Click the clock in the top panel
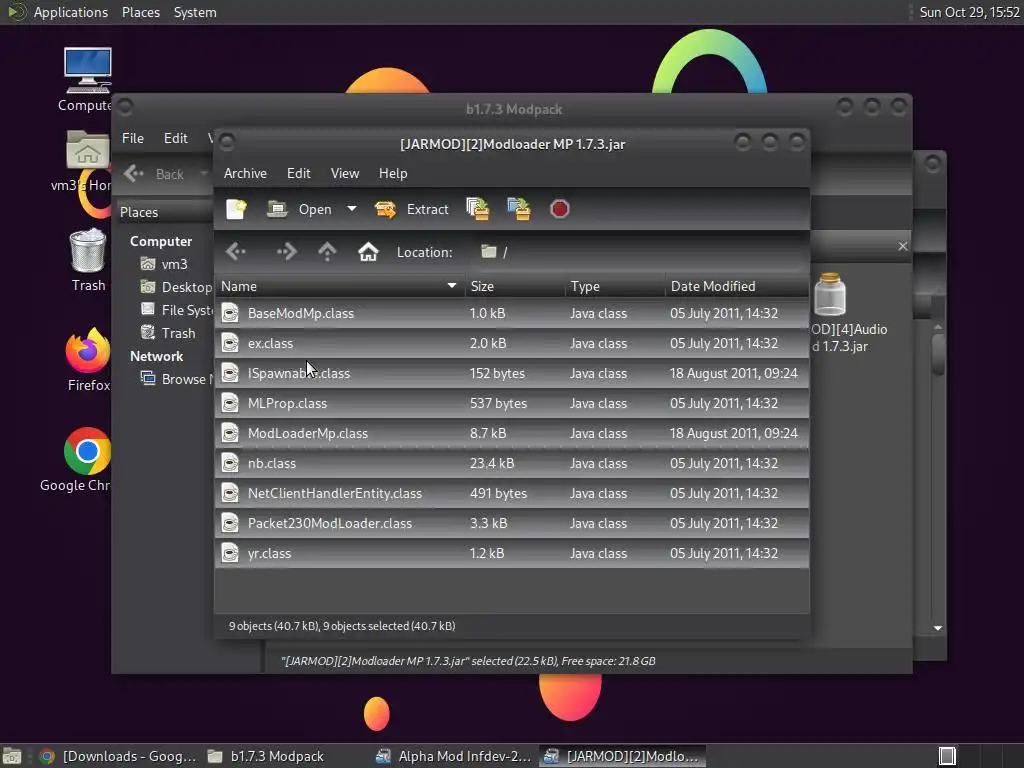 pyautogui.click(x=969, y=12)
